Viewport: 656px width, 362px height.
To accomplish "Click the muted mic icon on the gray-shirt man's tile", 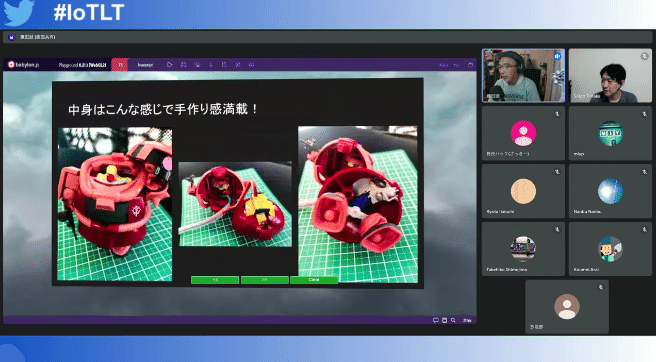I will [x=644, y=56].
